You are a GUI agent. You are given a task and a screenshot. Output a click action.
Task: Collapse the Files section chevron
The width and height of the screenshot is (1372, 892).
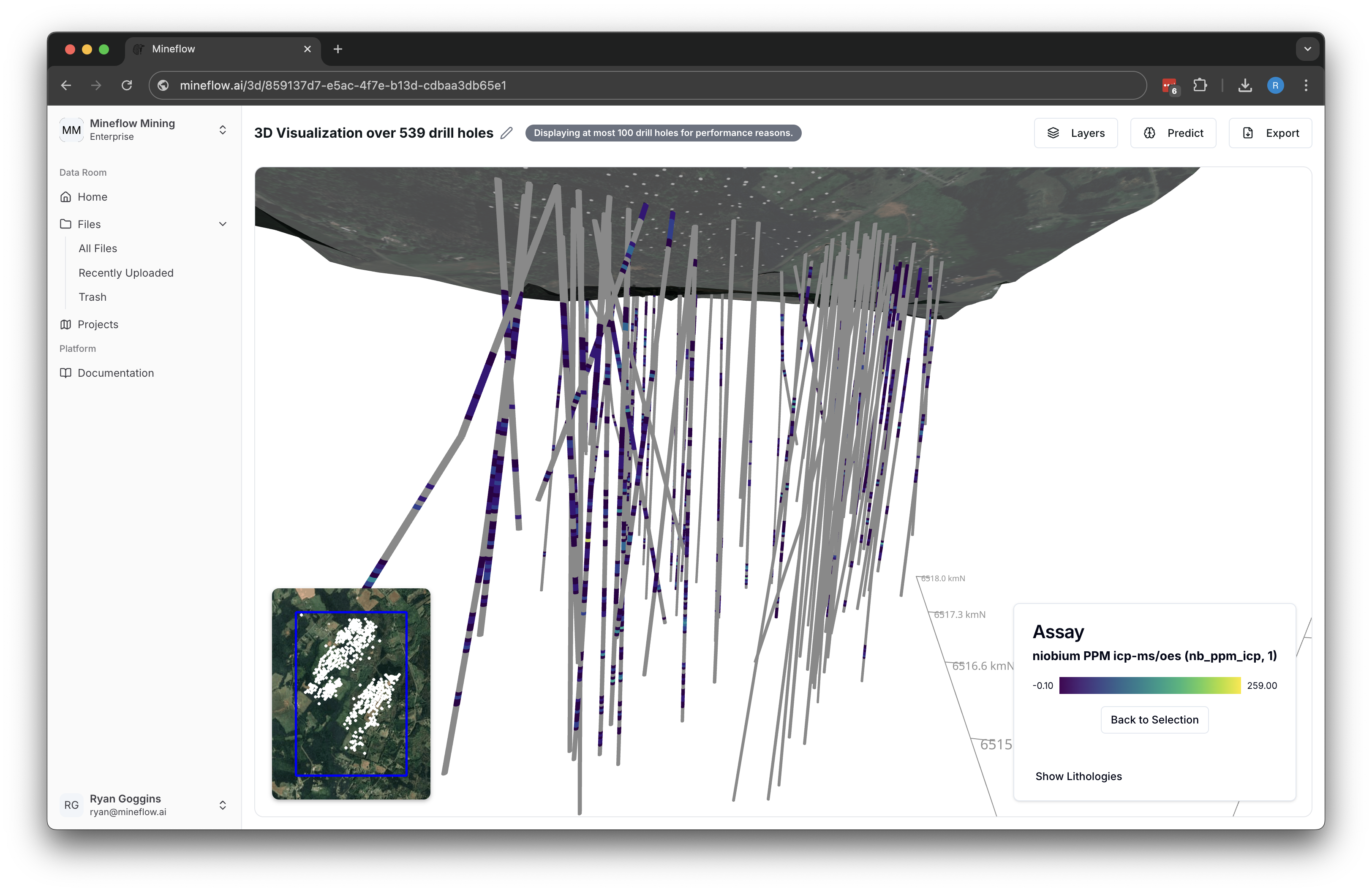point(223,223)
